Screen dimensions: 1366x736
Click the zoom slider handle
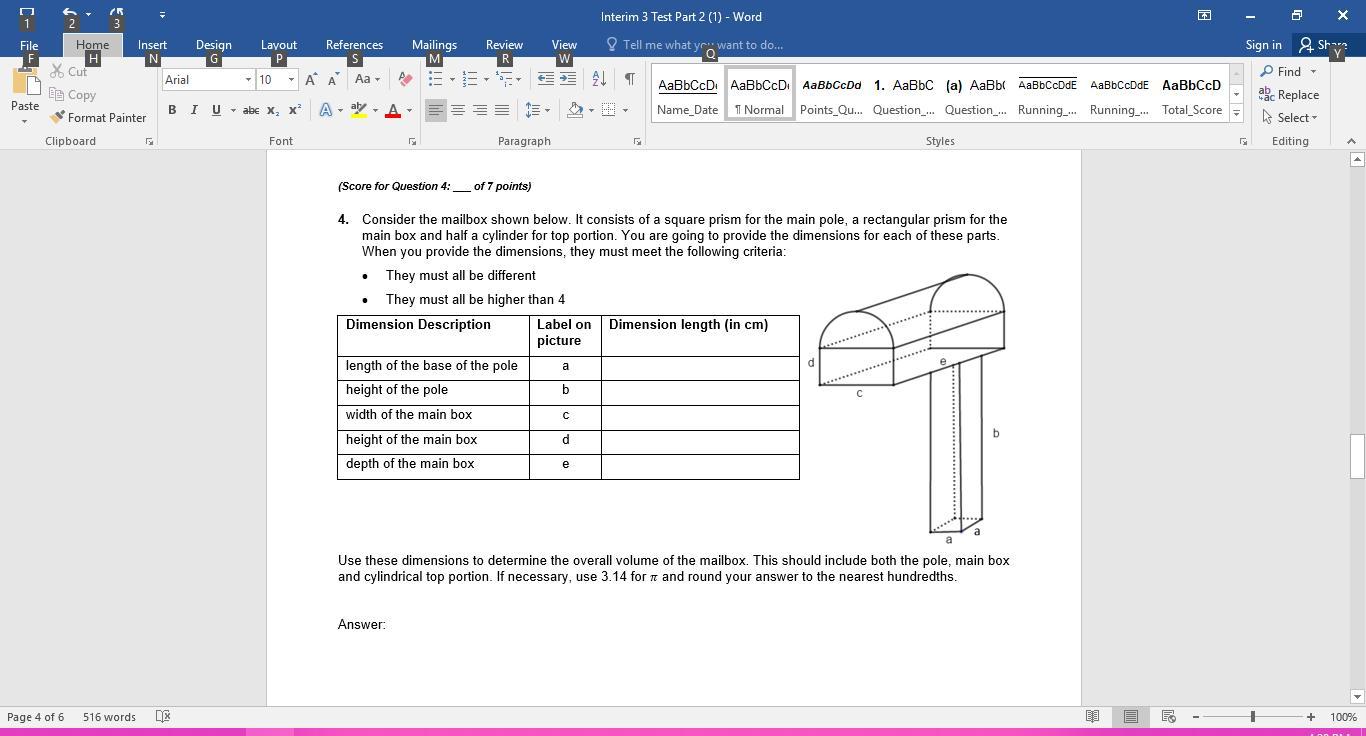(1252, 717)
